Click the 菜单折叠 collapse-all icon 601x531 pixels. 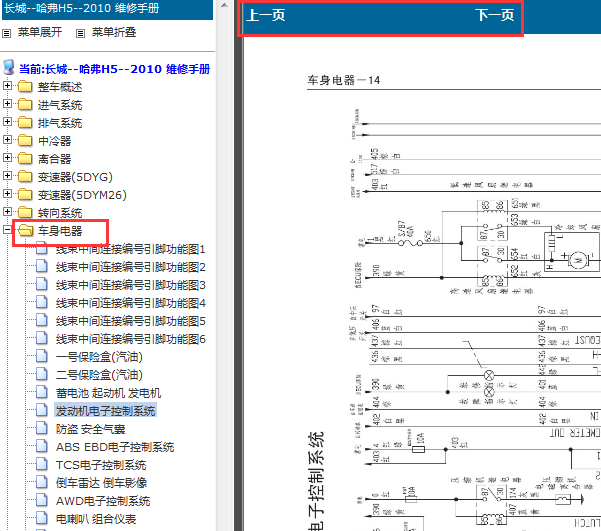pyautogui.click(x=80, y=34)
